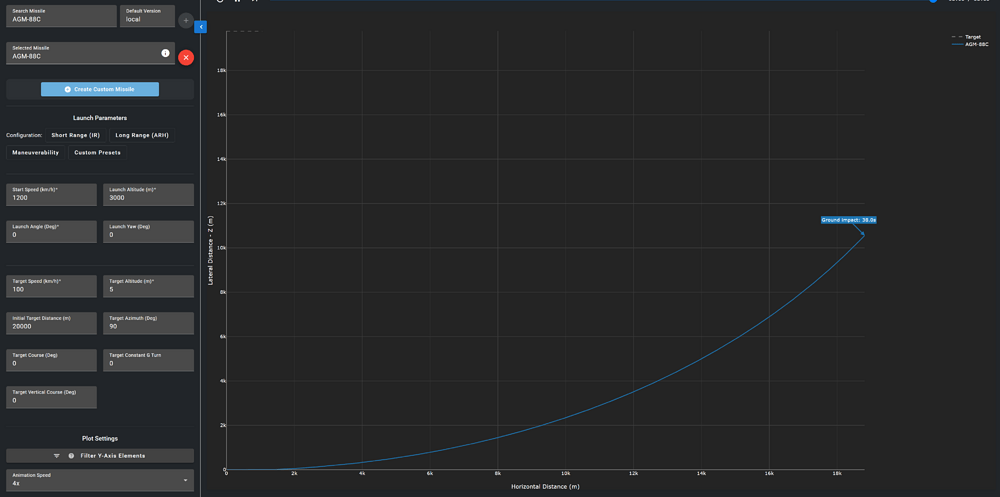Click the Ground Impact annotation label
1000x497 pixels.
[849, 220]
